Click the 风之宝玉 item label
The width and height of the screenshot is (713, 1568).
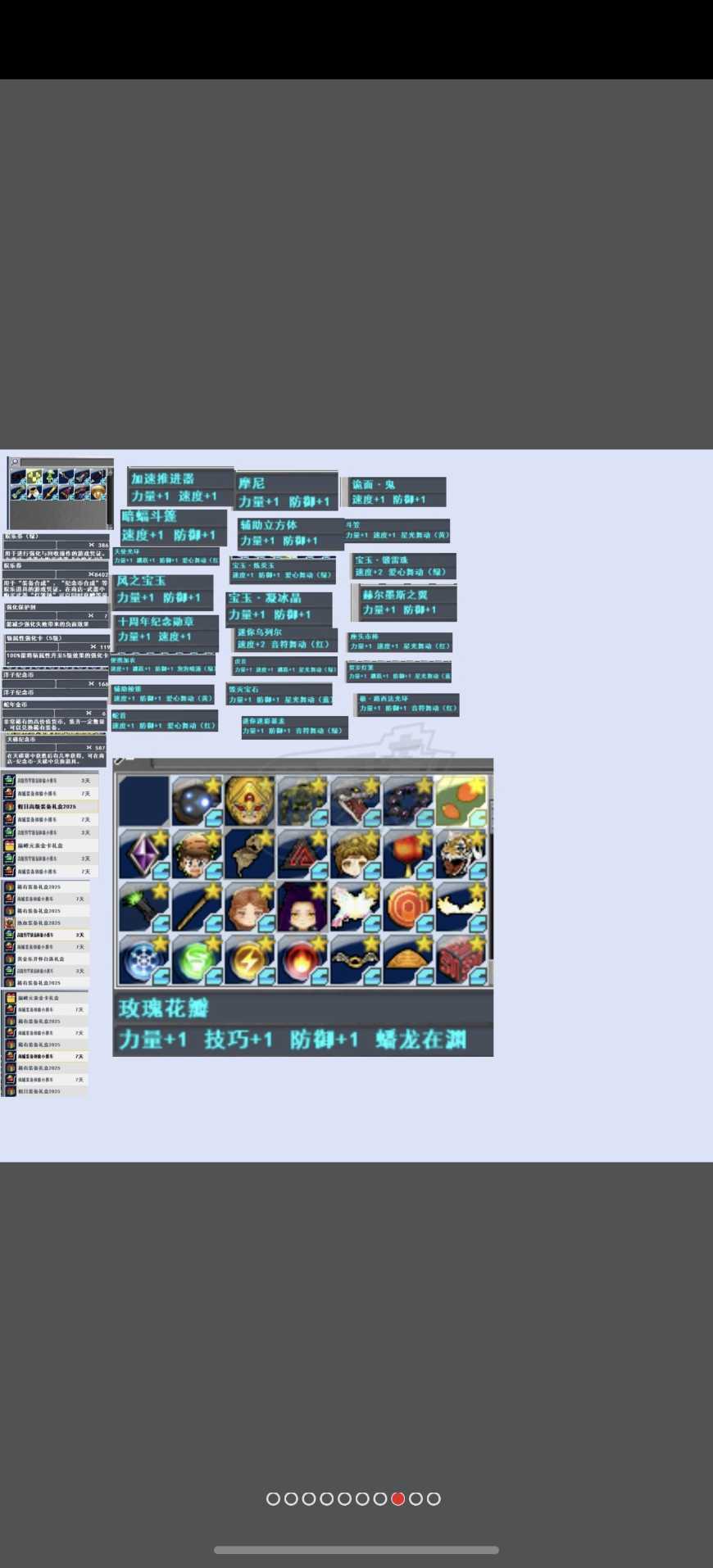click(x=141, y=581)
